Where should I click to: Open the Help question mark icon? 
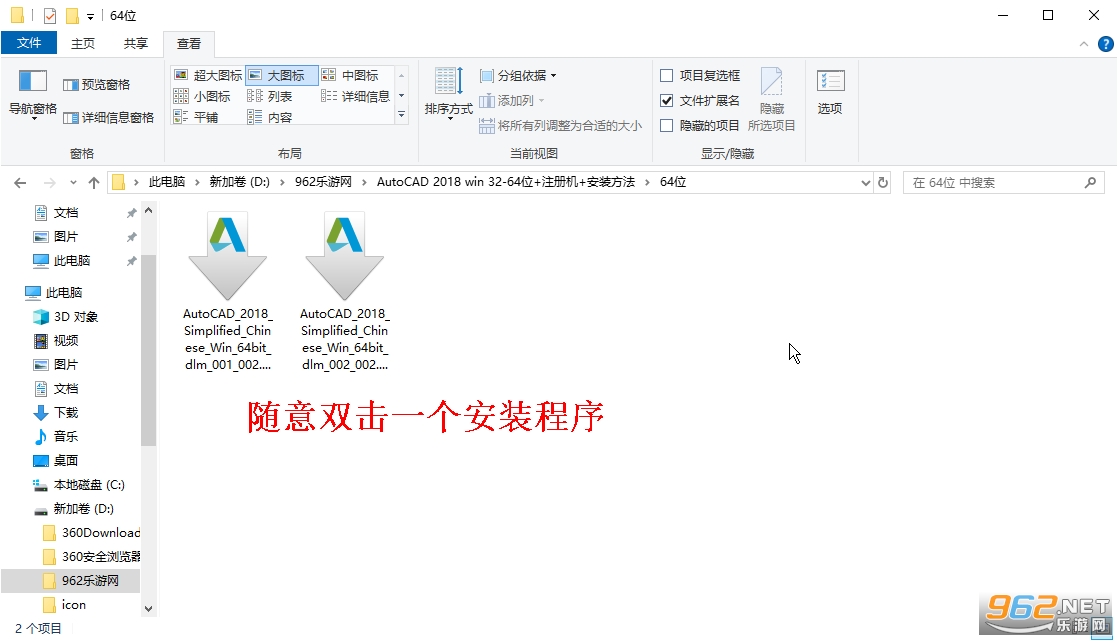click(1105, 44)
